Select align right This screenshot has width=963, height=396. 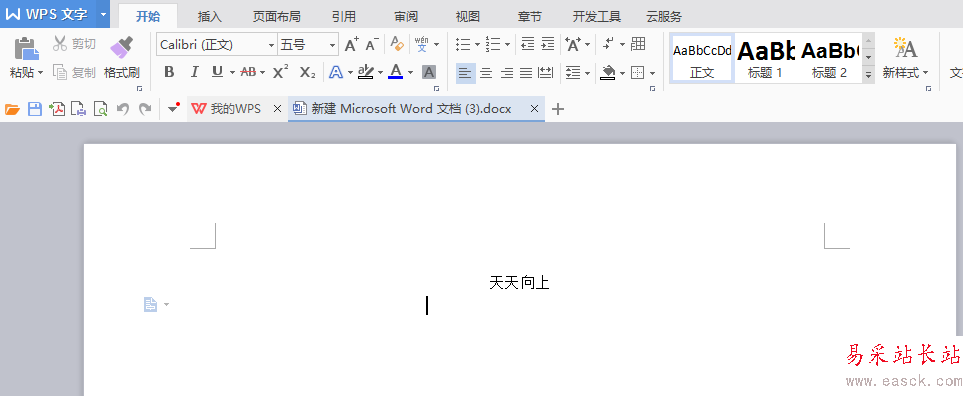tap(507, 73)
